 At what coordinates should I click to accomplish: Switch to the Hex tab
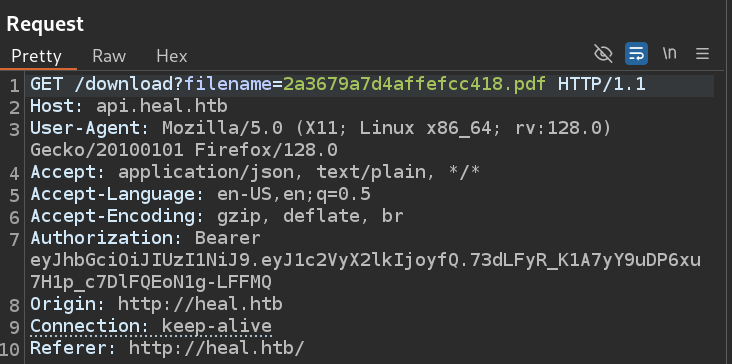point(172,56)
